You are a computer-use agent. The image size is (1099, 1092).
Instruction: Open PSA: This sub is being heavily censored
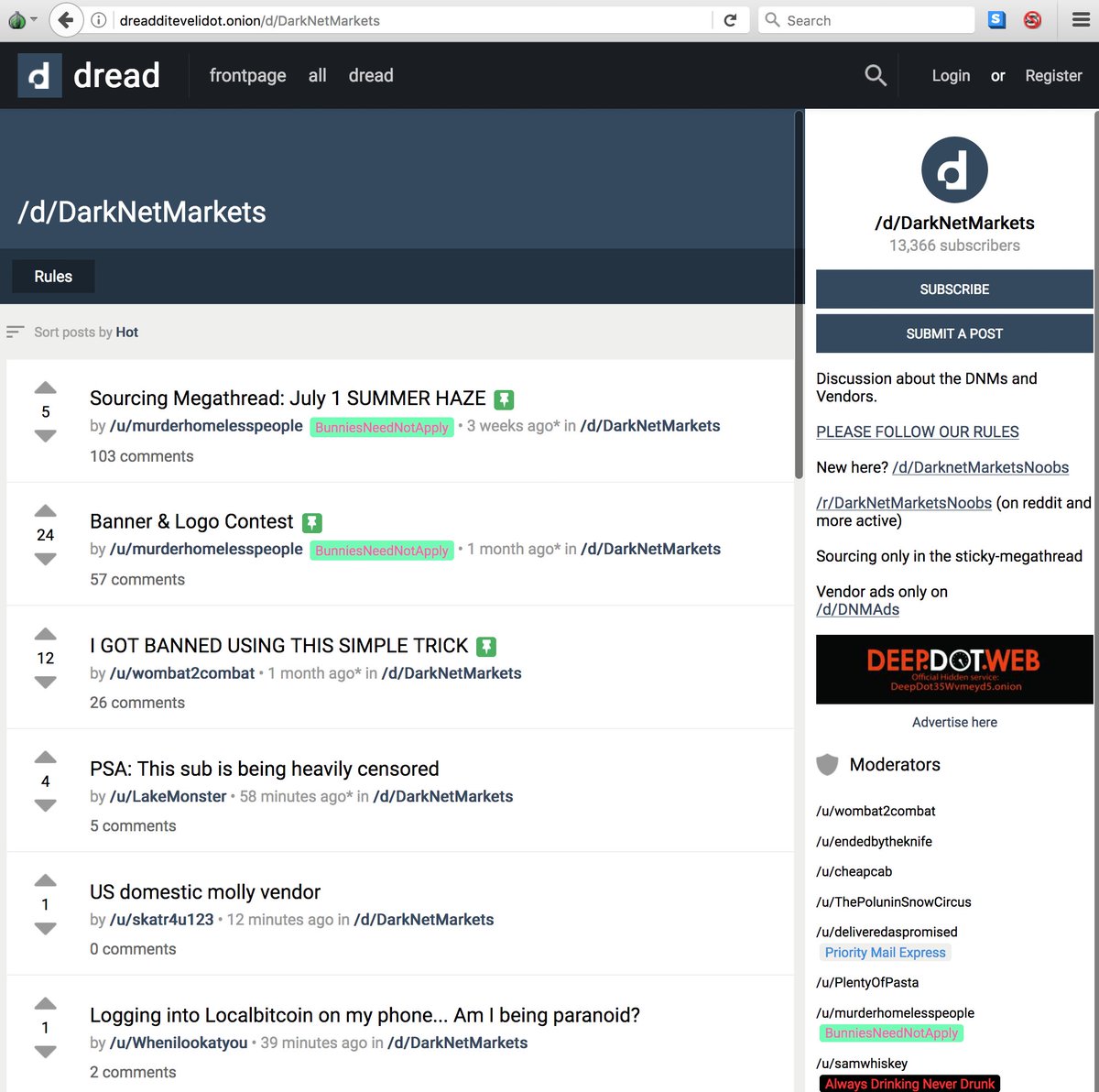tap(265, 769)
